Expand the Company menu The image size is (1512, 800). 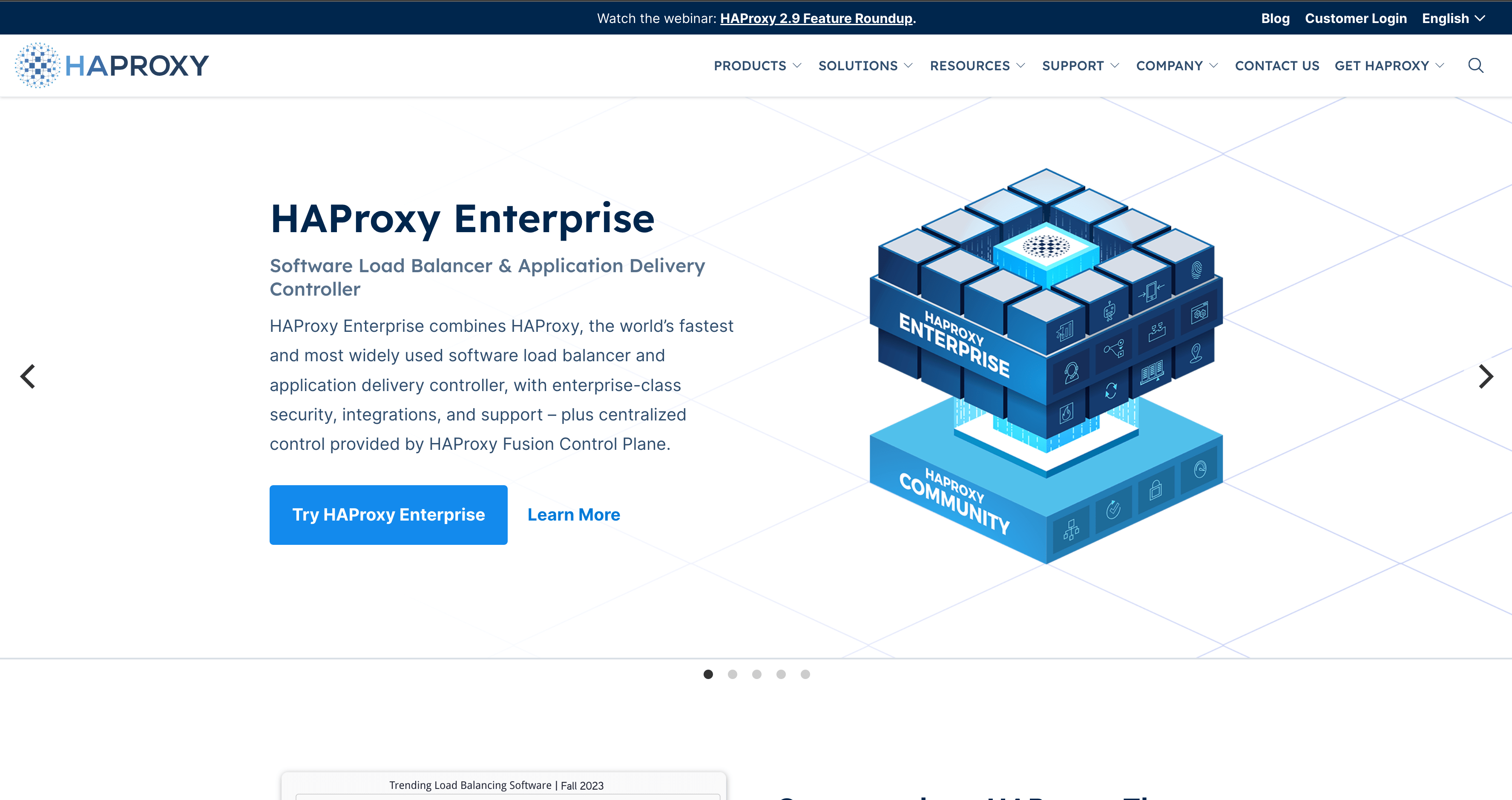click(x=1177, y=66)
